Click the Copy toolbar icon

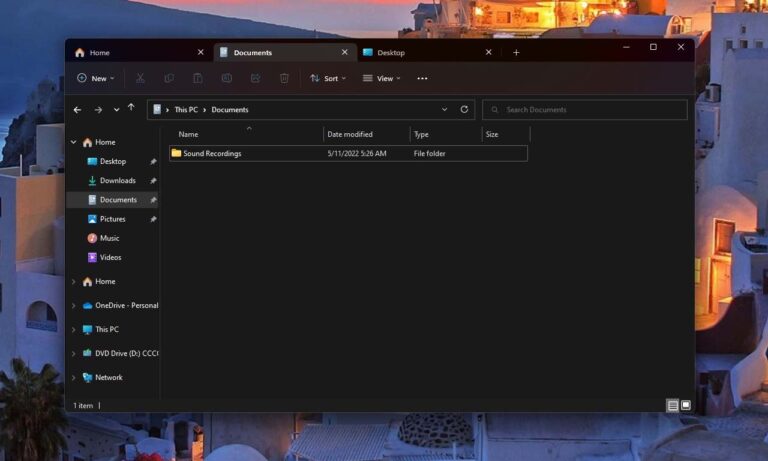click(x=169, y=78)
